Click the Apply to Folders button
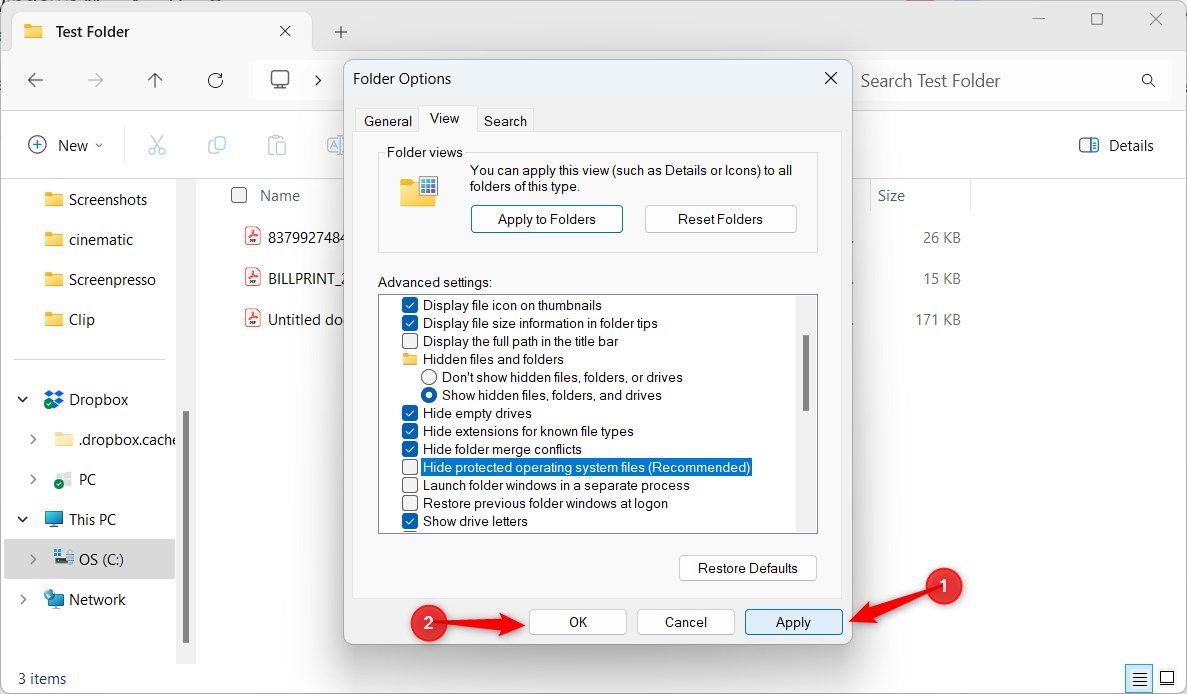The width and height of the screenshot is (1187, 694). (x=547, y=219)
